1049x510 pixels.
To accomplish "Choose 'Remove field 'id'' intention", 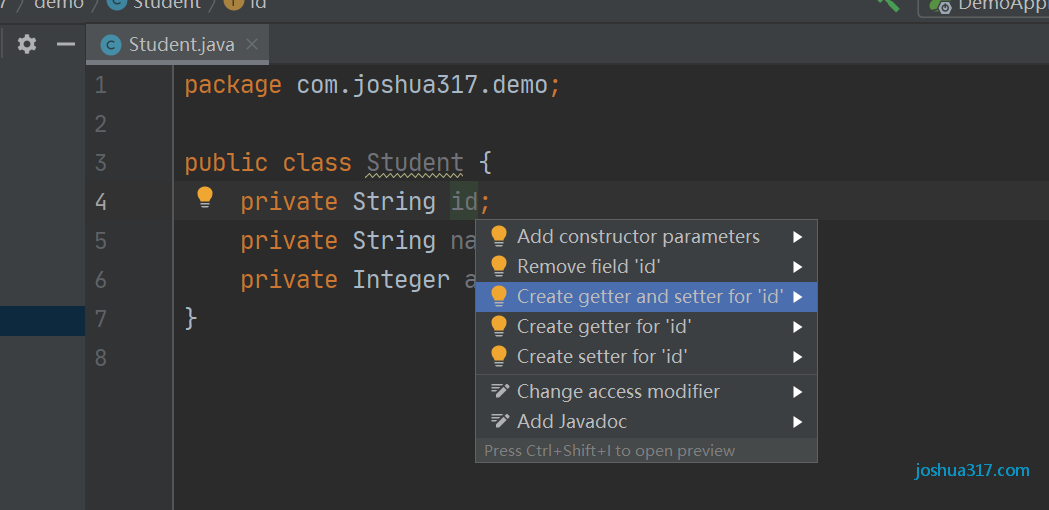I will (646, 267).
